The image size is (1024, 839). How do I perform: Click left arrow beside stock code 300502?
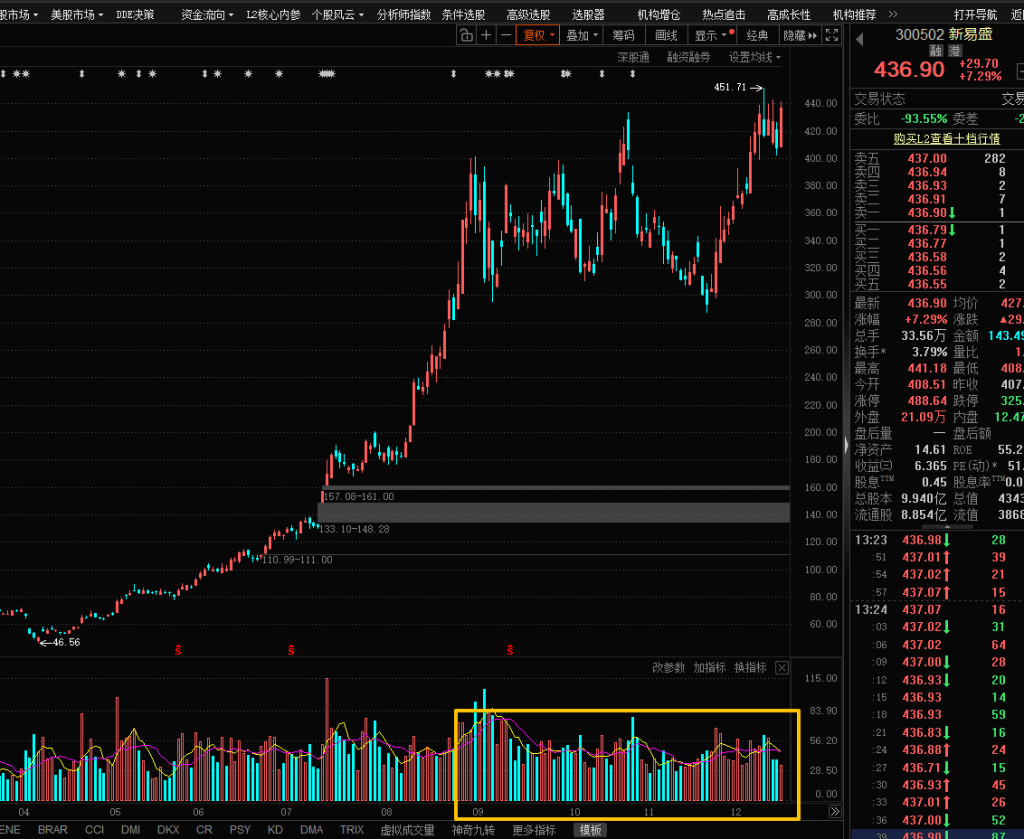[858, 38]
